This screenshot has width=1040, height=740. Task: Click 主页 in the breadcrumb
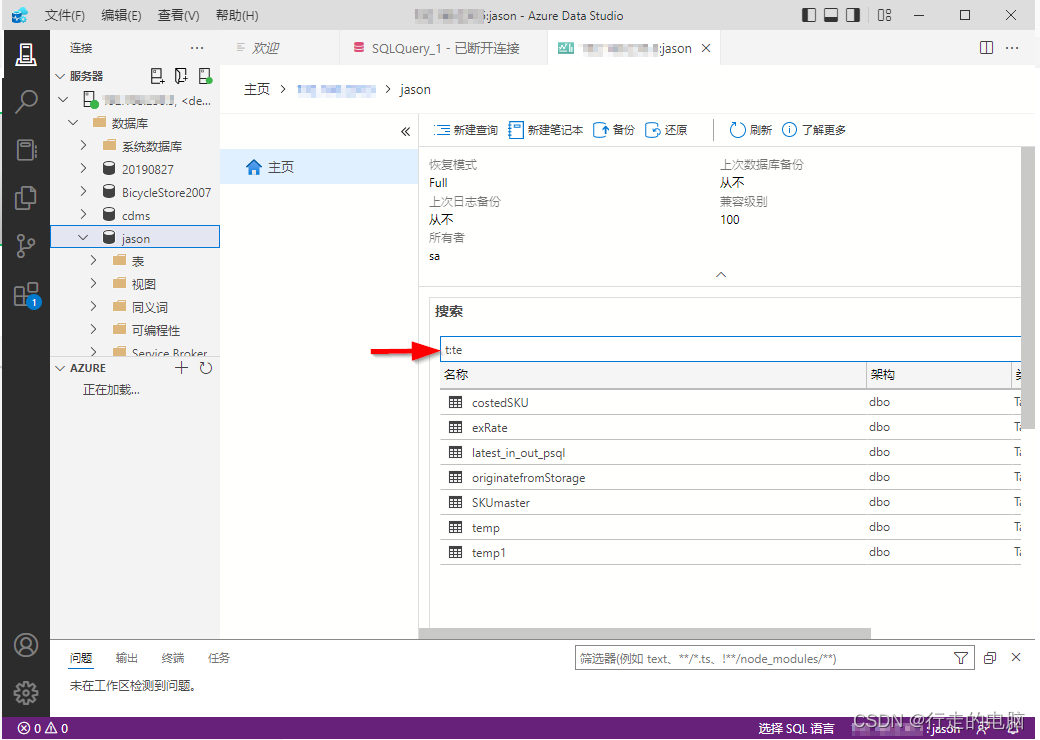click(257, 90)
